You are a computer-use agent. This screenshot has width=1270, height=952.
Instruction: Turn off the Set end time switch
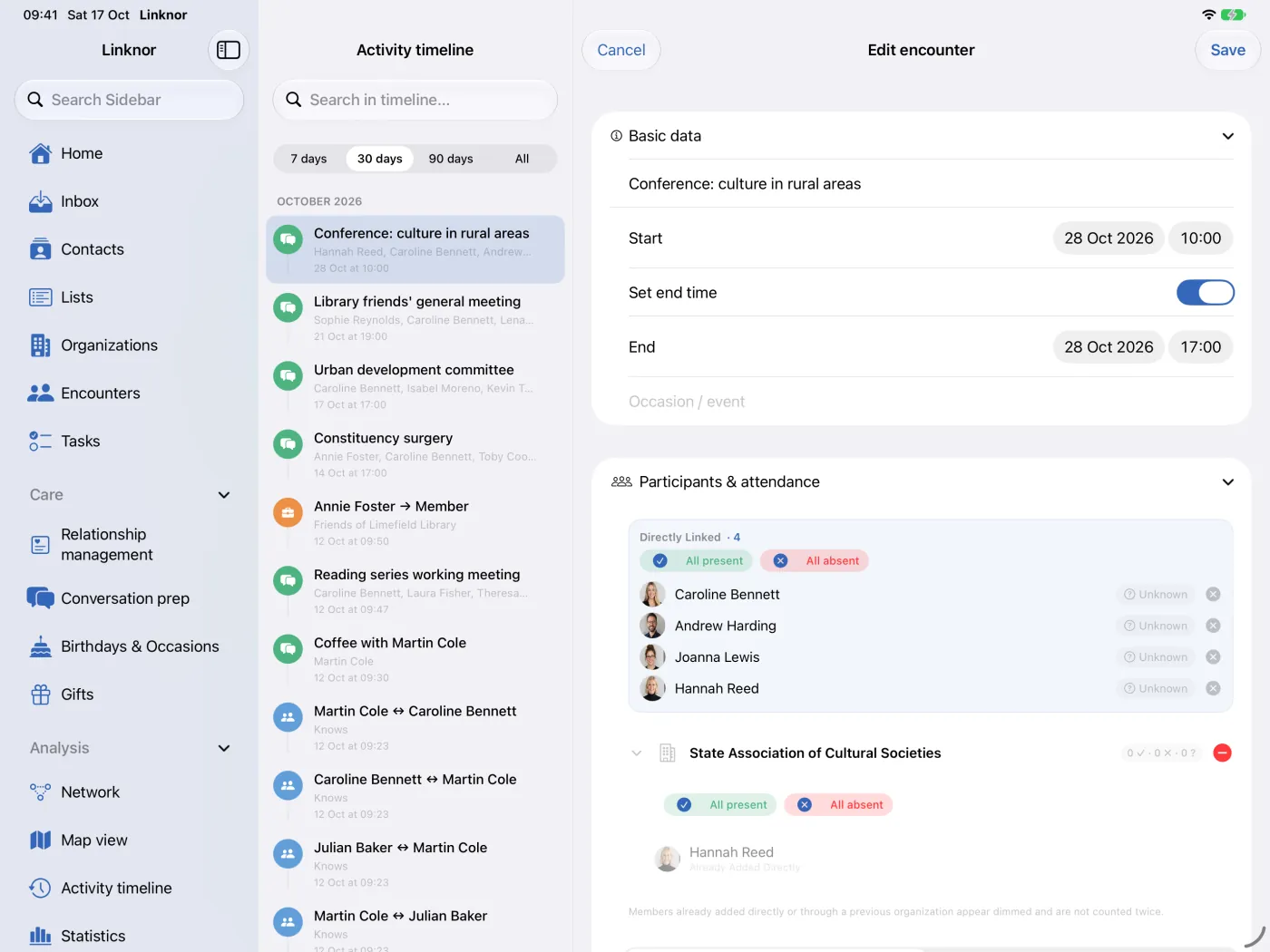pos(1205,292)
